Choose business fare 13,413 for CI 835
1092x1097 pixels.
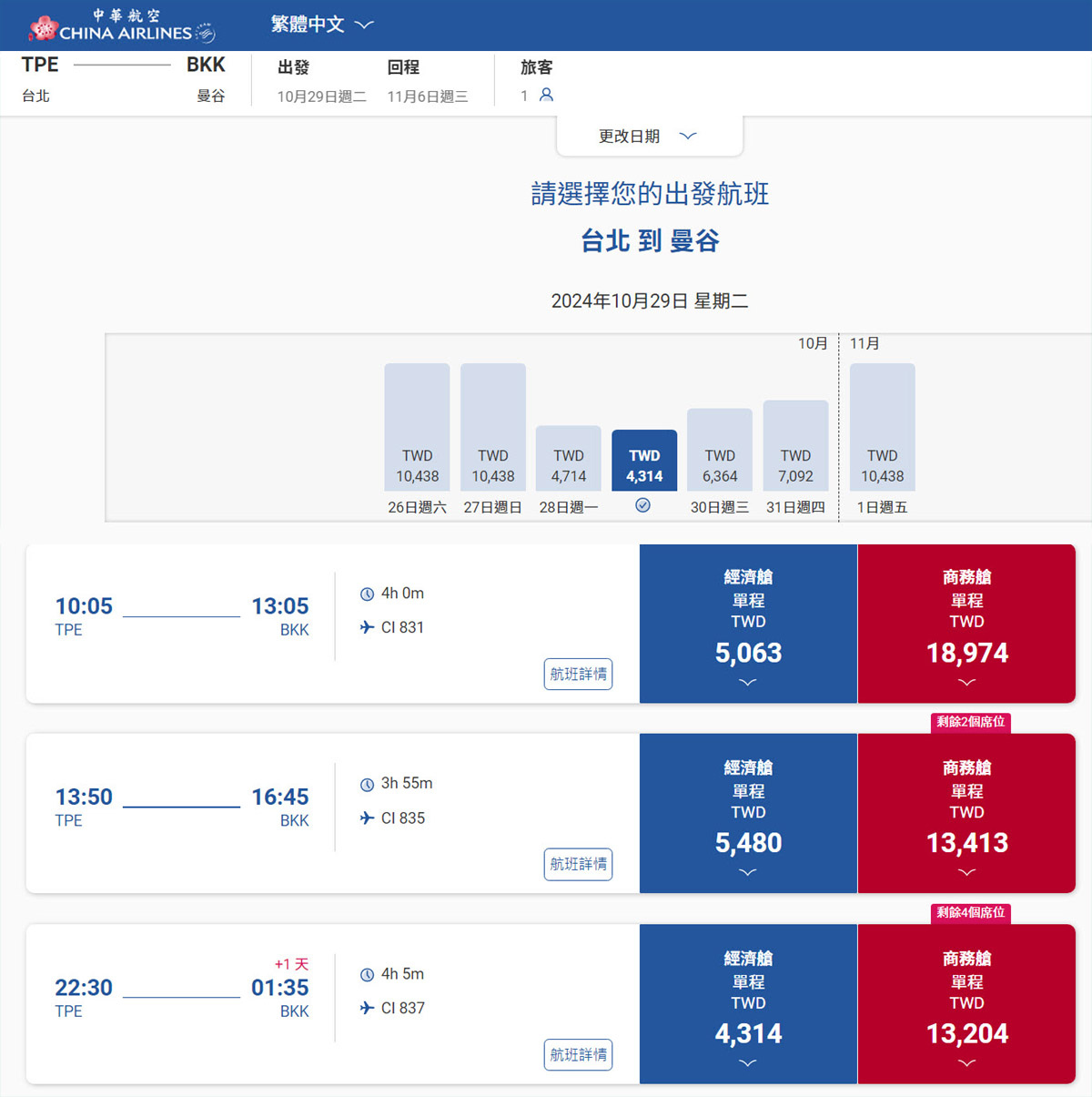pyautogui.click(x=966, y=814)
